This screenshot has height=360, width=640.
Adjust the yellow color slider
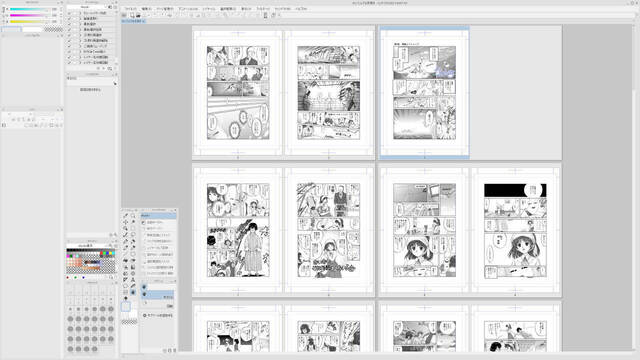[29, 21]
